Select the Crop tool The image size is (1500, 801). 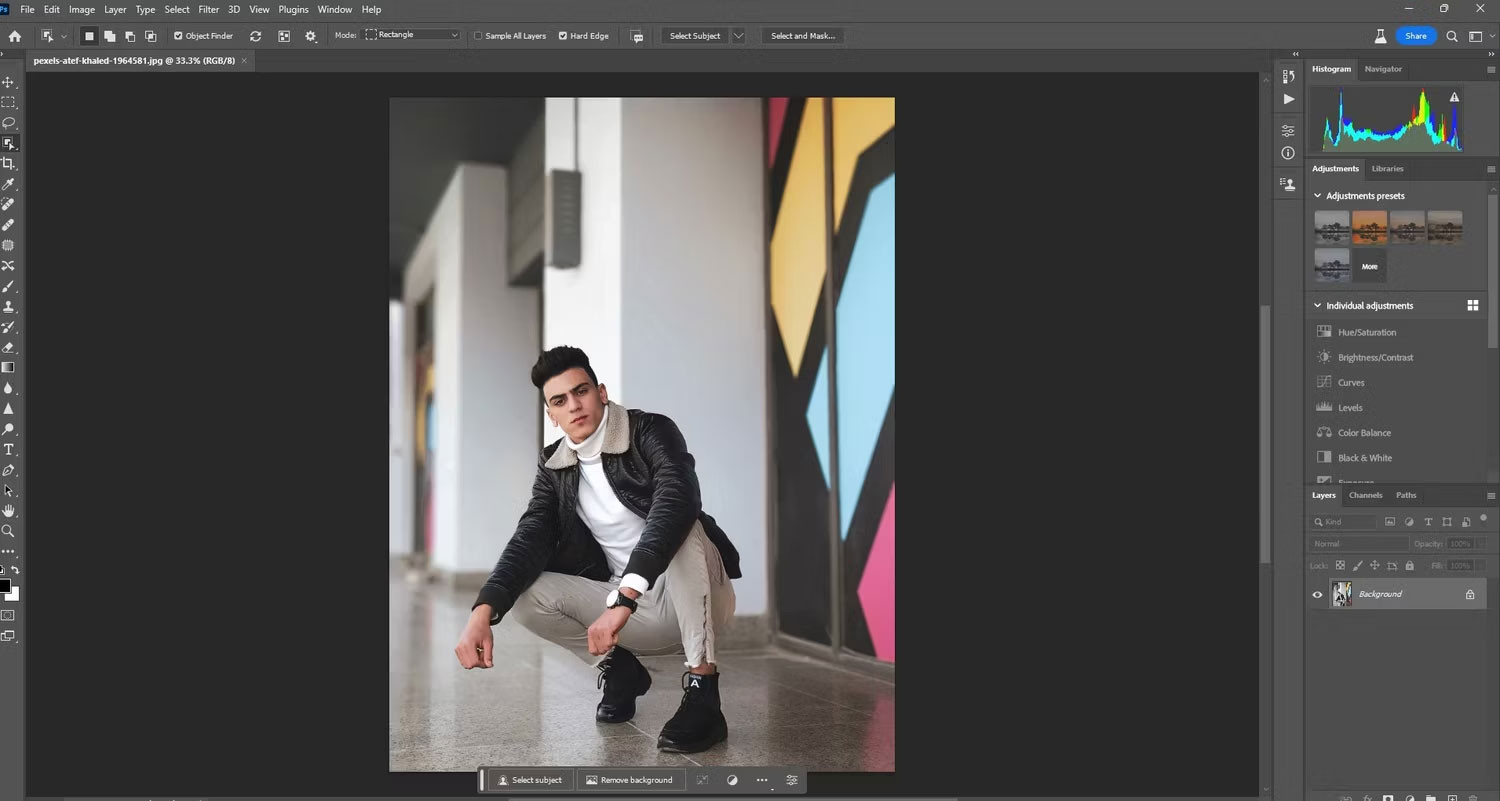pos(8,164)
